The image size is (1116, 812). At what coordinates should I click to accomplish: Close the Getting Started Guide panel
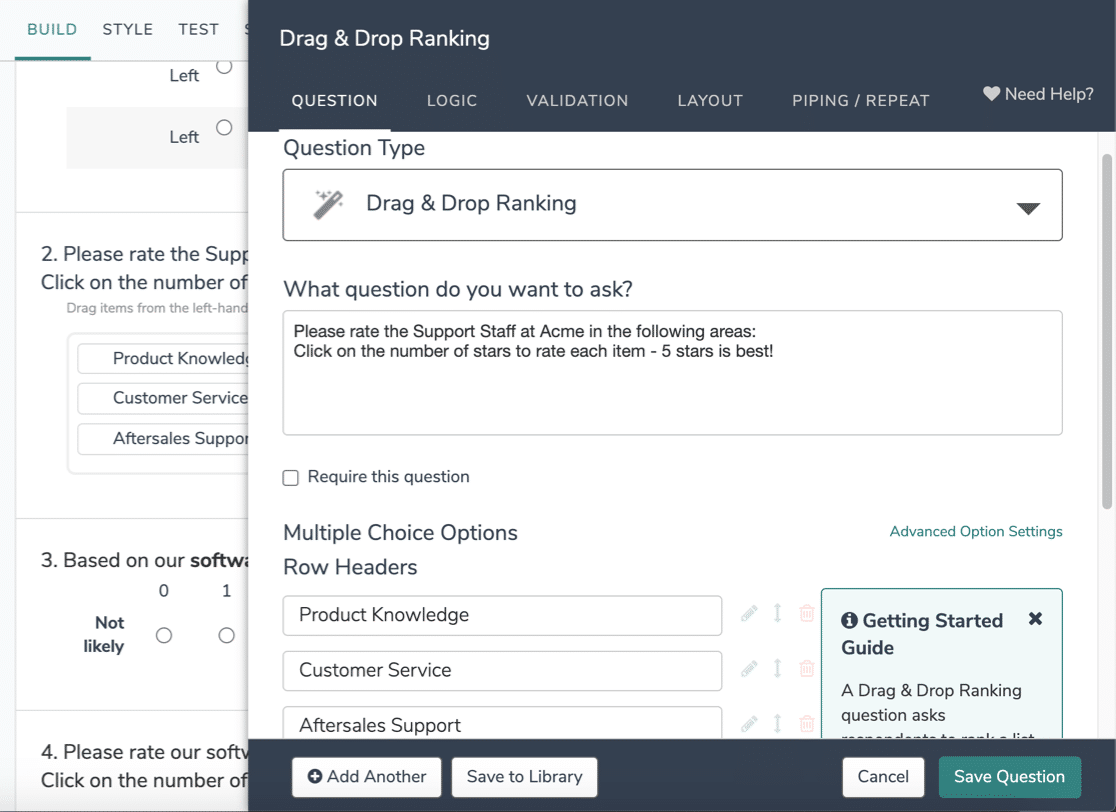coord(1036,619)
